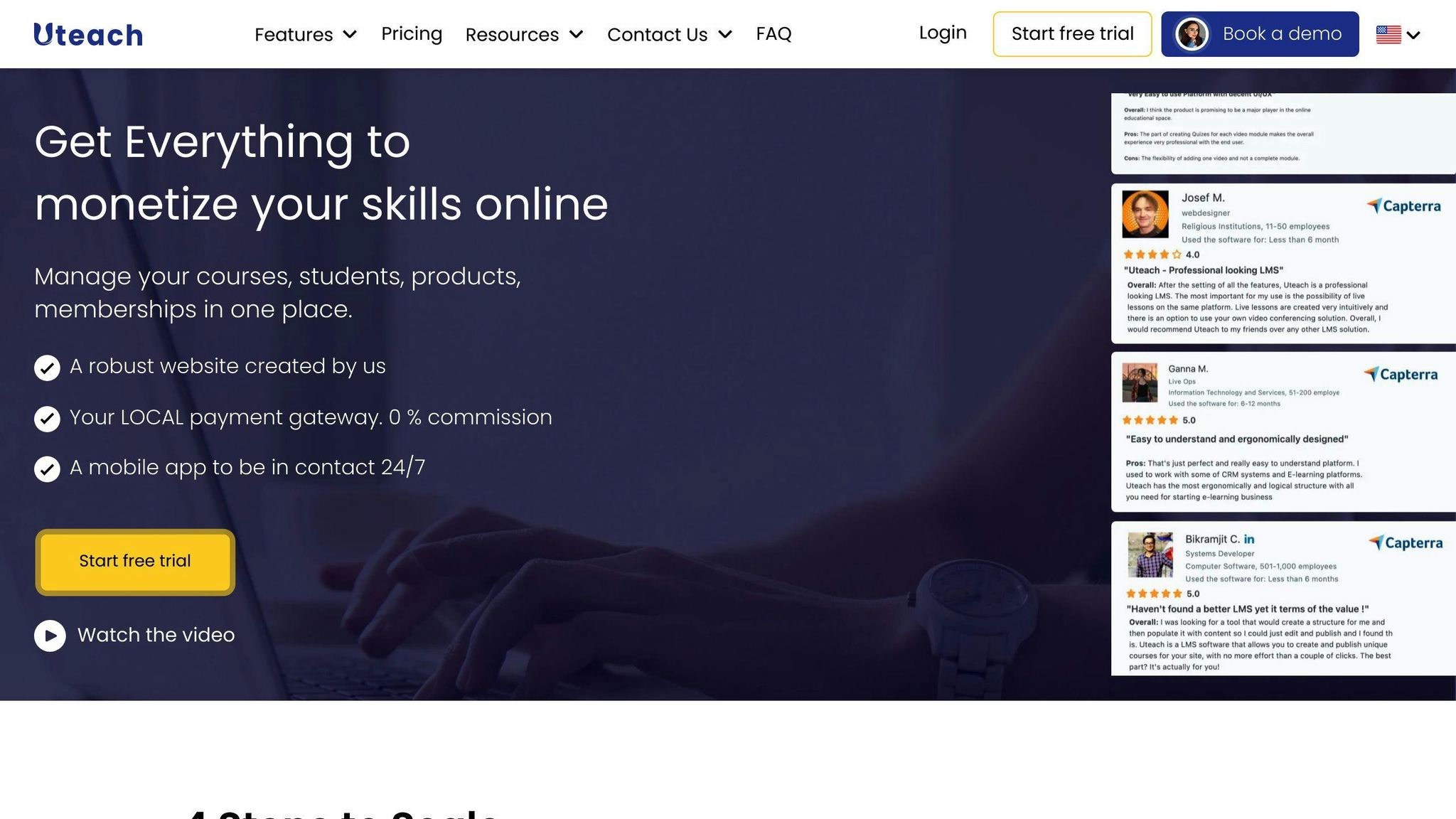Click checkmark beside robust website item

pos(47,368)
